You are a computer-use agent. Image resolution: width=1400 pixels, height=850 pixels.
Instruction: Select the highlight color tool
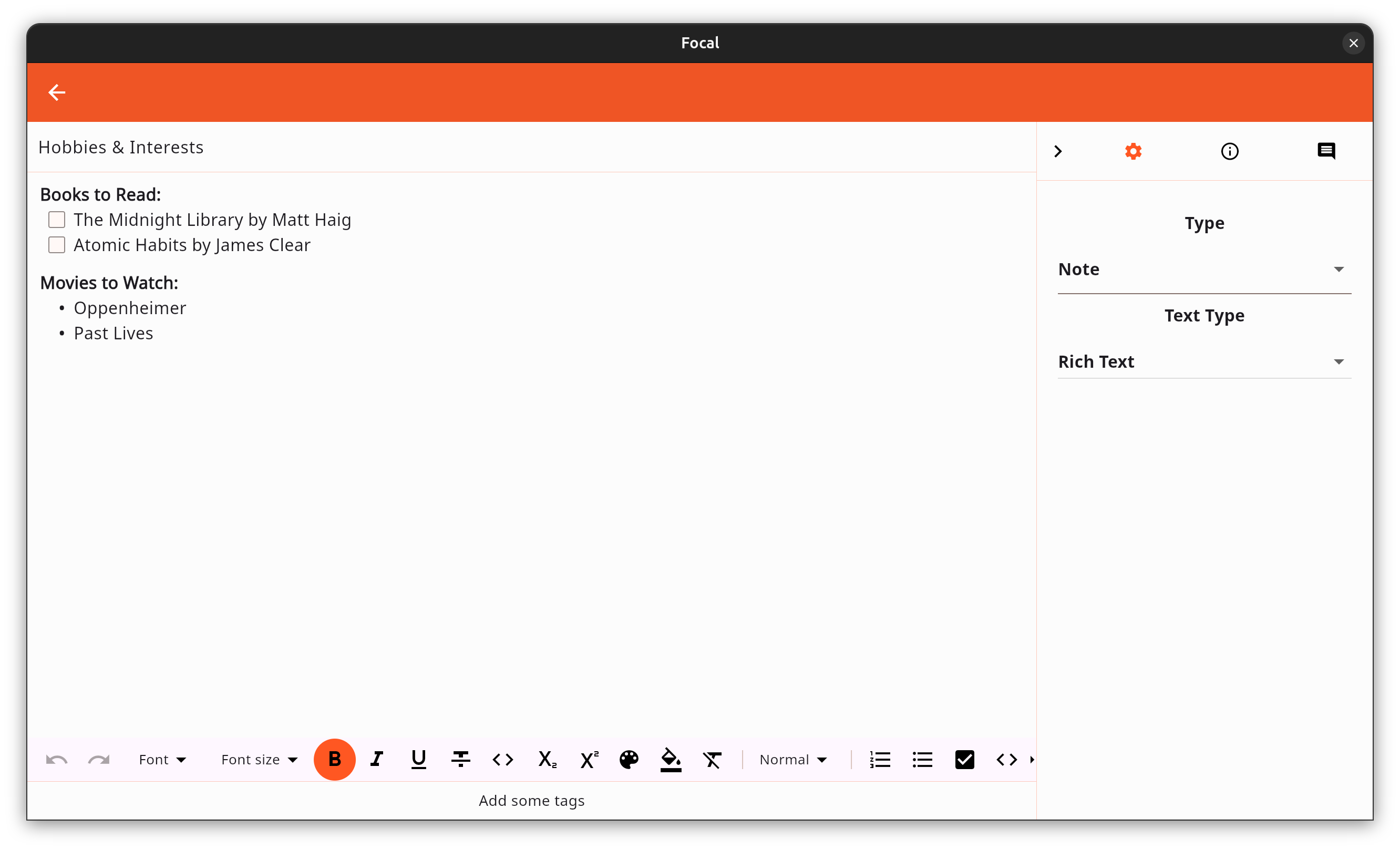tap(671, 759)
